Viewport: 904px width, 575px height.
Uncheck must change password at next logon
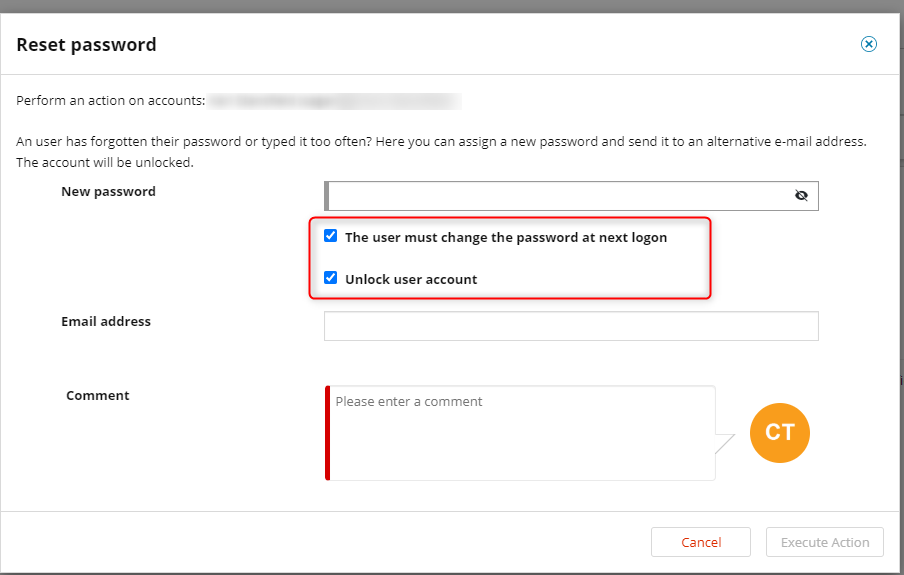[x=330, y=236]
